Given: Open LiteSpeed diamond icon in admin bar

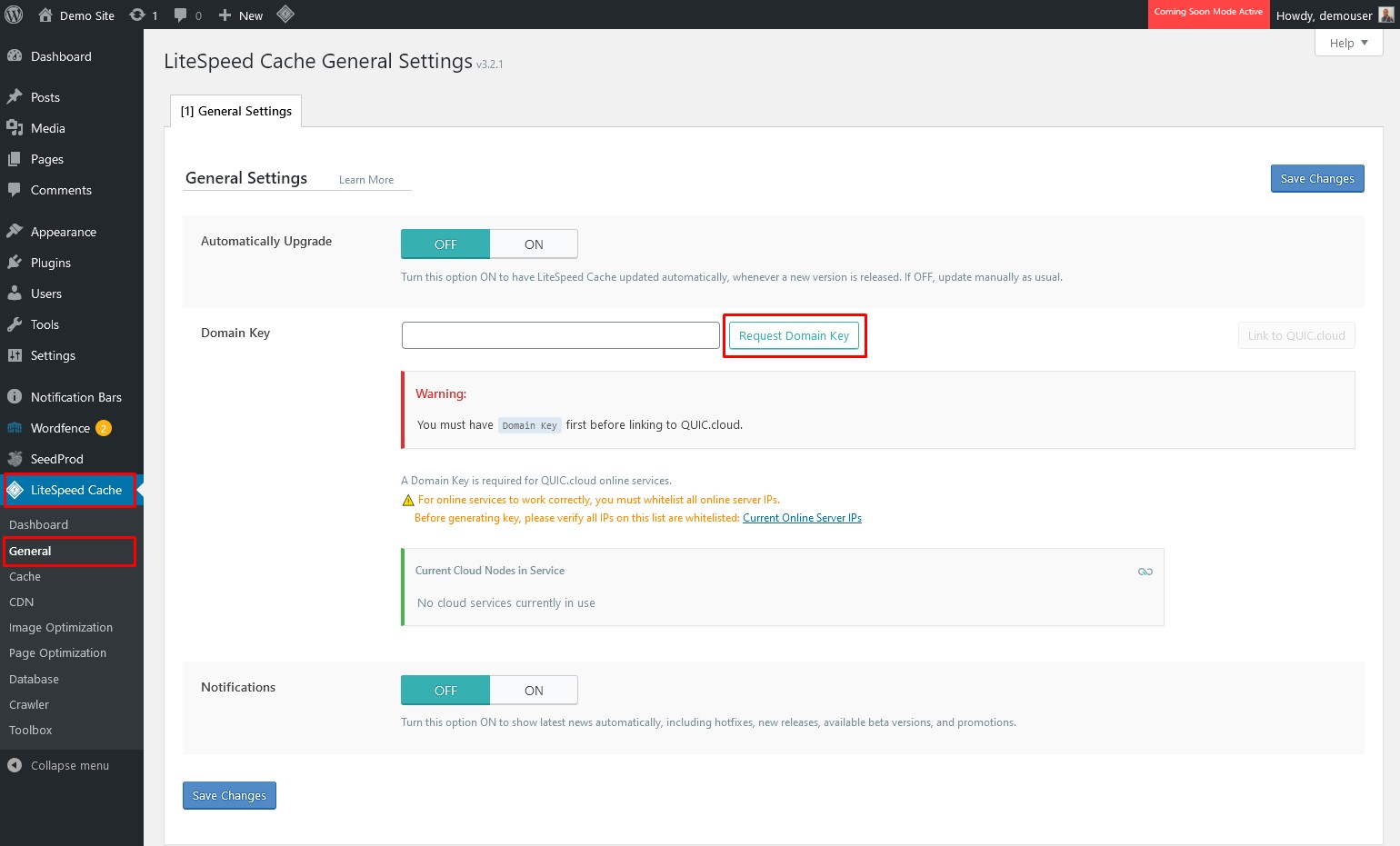Looking at the screenshot, I should click(x=285, y=15).
